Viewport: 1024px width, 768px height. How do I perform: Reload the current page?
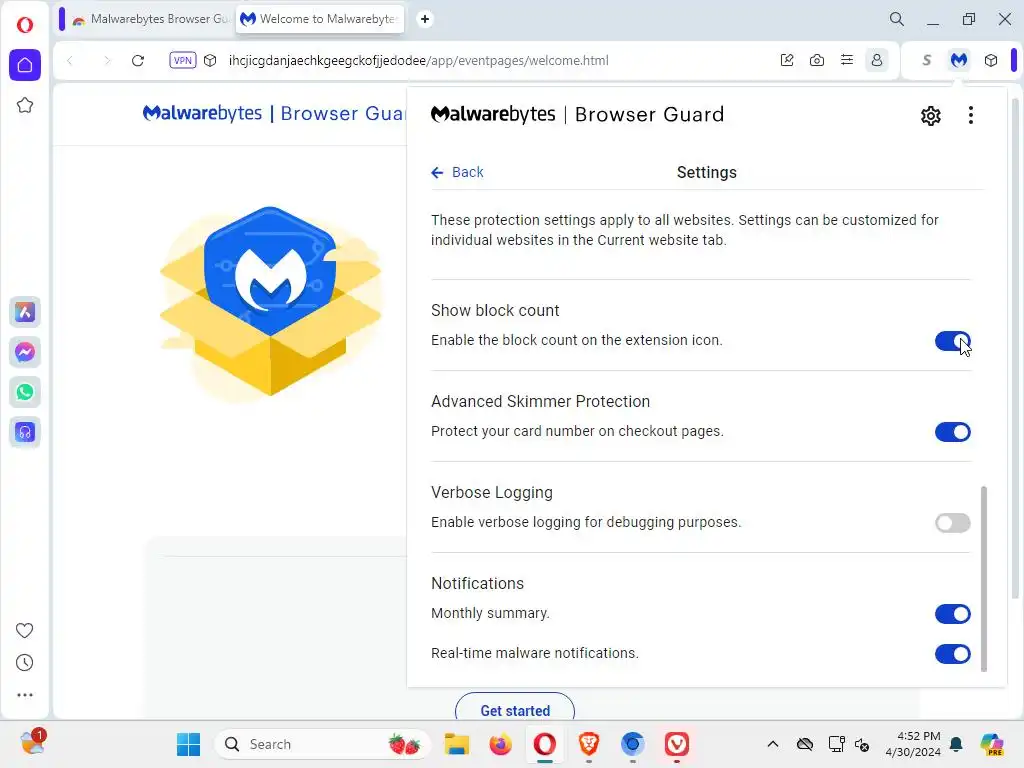pos(137,60)
